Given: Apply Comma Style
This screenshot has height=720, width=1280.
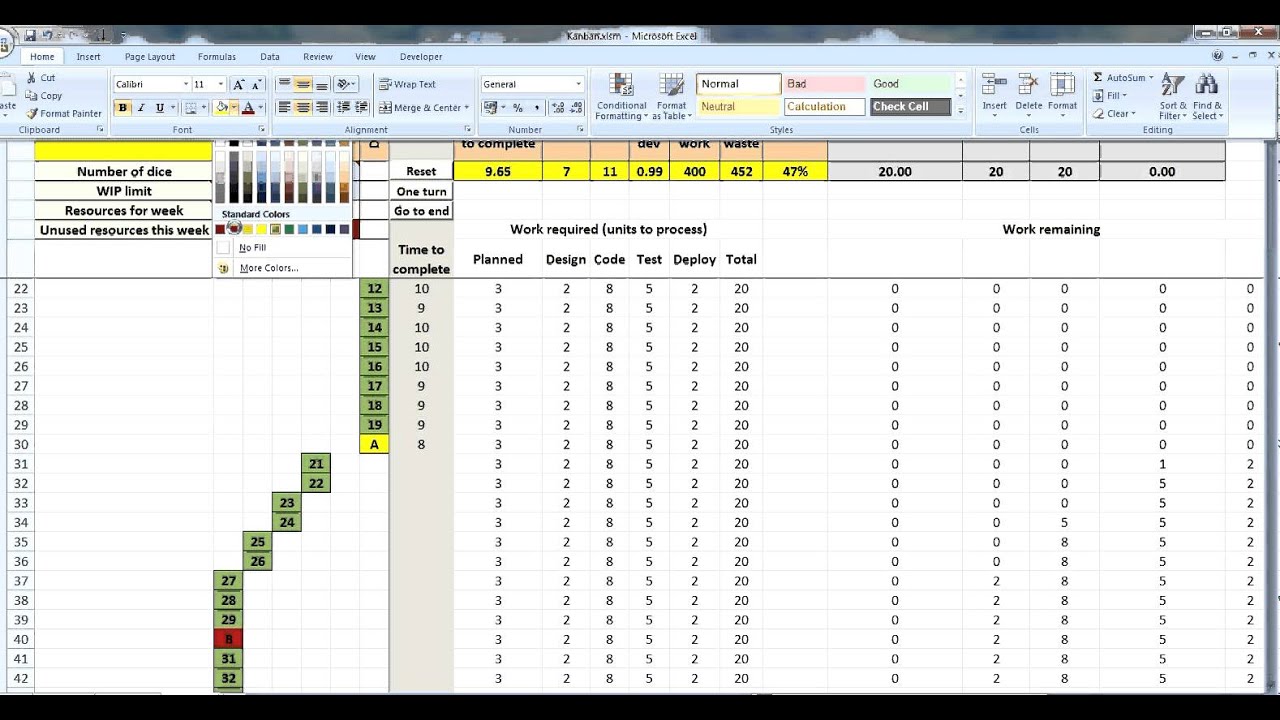Looking at the screenshot, I should point(536,108).
